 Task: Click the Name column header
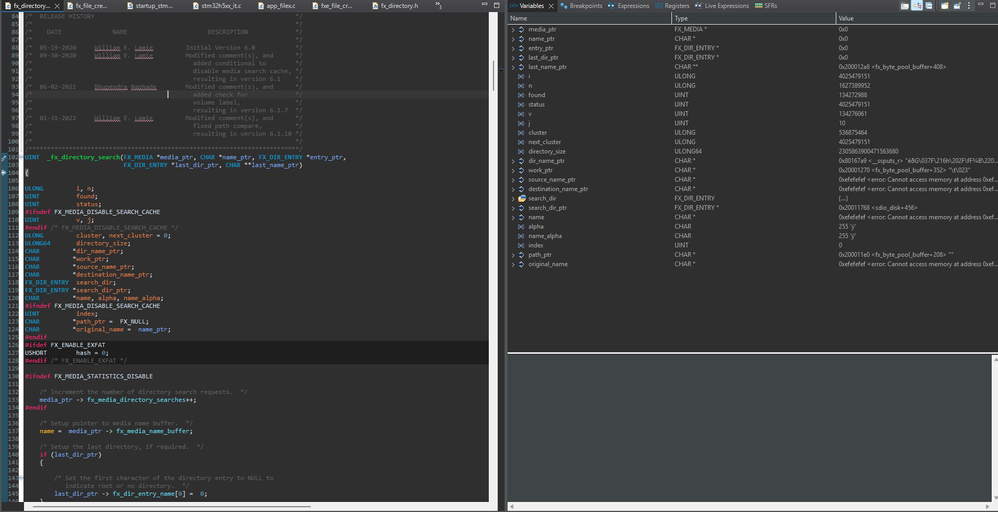click(589, 18)
